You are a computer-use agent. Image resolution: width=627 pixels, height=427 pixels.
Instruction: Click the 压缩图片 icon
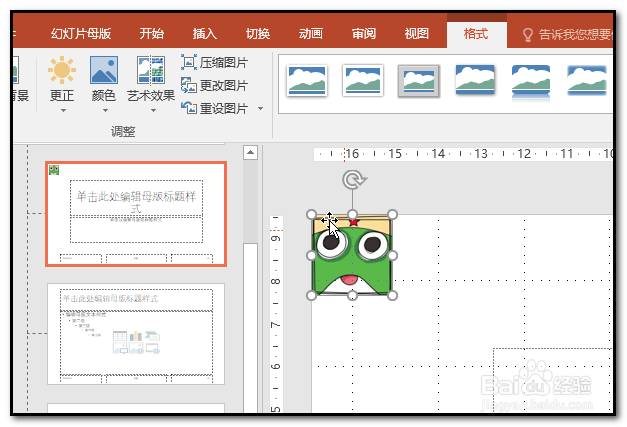tap(189, 62)
